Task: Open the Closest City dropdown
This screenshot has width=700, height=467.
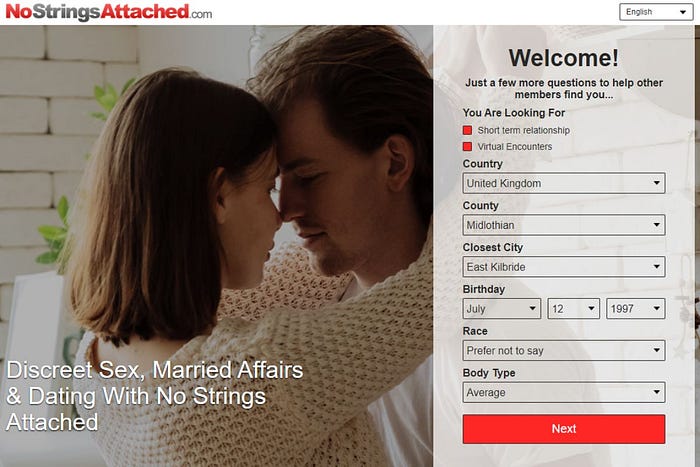Action: tap(564, 267)
